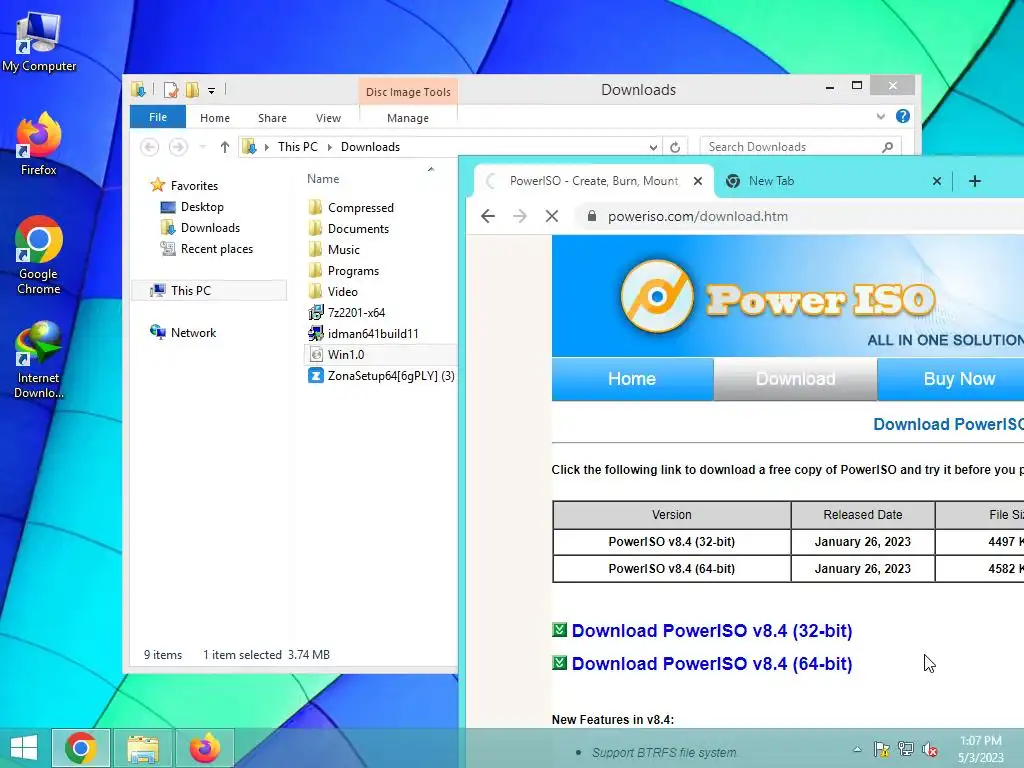The width and height of the screenshot is (1024, 768).
Task: Select the Documents folder in file list
Action: [x=358, y=229]
